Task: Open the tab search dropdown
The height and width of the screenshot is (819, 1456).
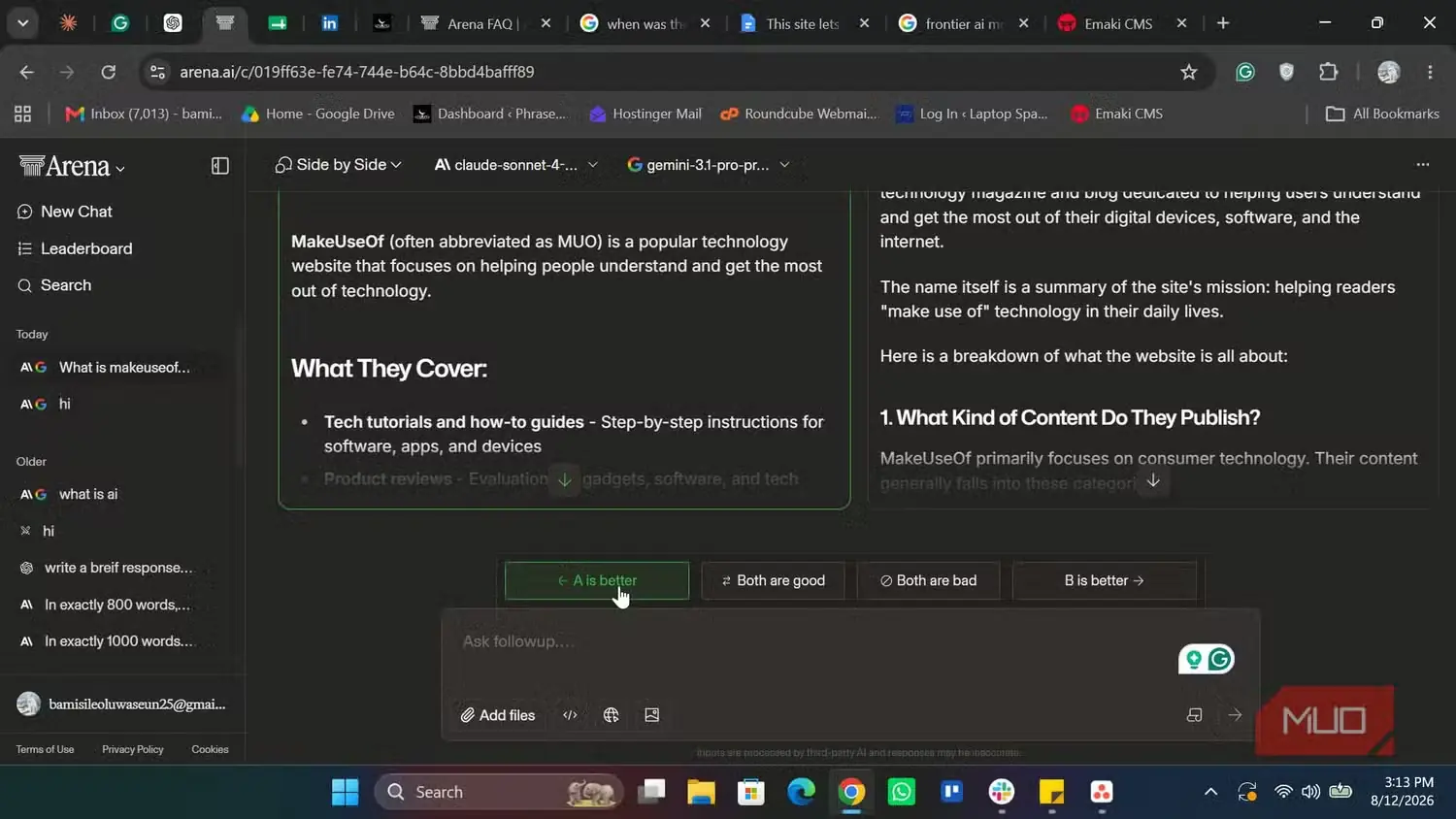Action: [x=22, y=23]
